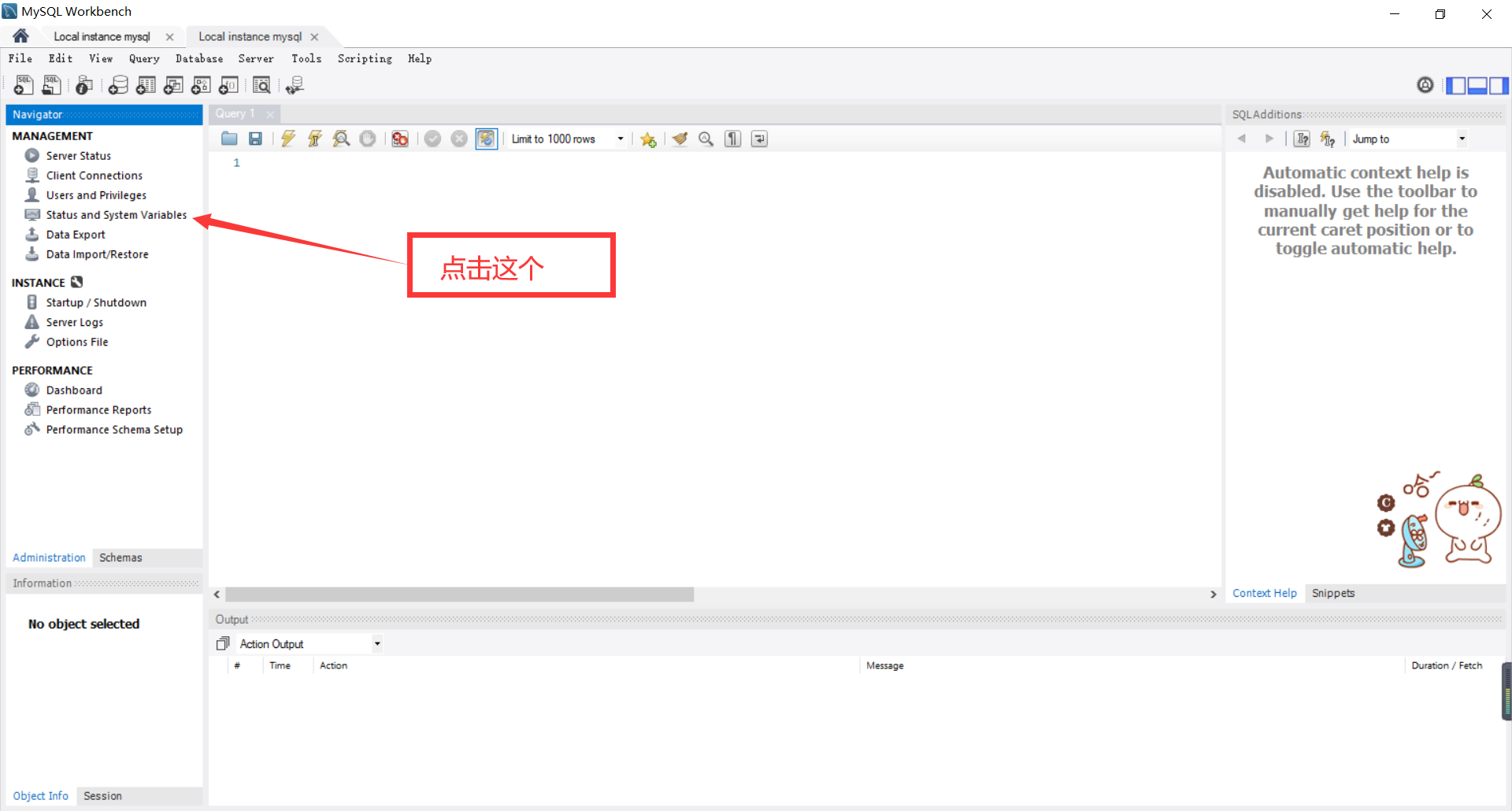Beautify the query with broom icon

(680, 139)
